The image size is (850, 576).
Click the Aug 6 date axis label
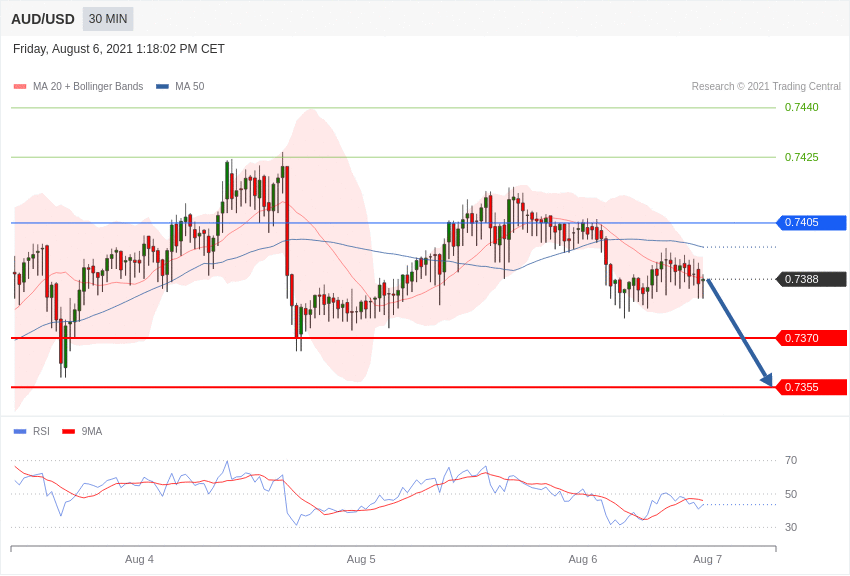coord(583,559)
